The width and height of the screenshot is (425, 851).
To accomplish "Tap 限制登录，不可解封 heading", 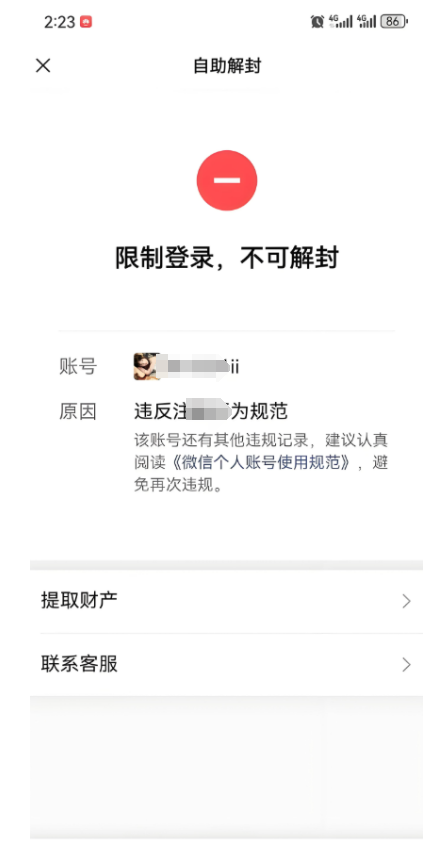I will pos(227,257).
